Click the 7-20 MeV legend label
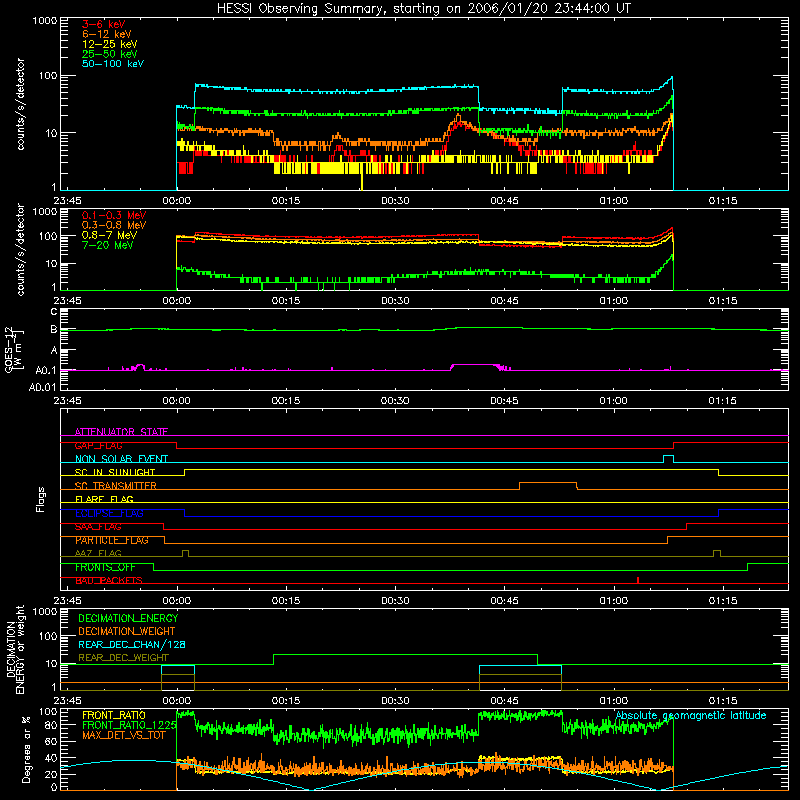Screen dimensions: 800x800 (107, 245)
